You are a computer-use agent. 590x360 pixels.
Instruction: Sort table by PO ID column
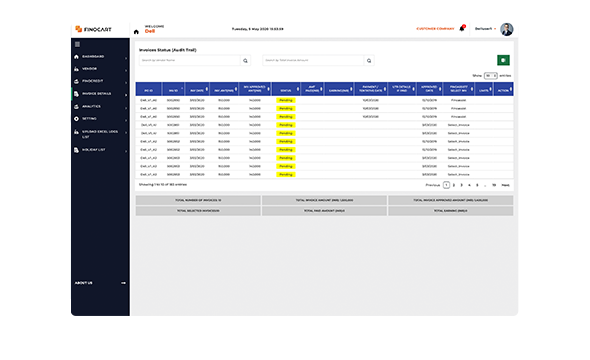pos(149,89)
